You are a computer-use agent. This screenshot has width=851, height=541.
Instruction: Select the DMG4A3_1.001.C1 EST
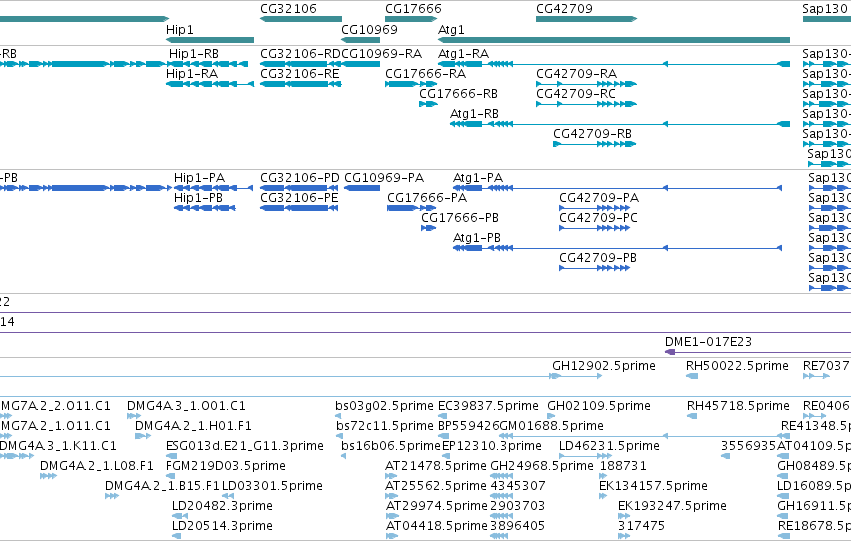point(134,416)
